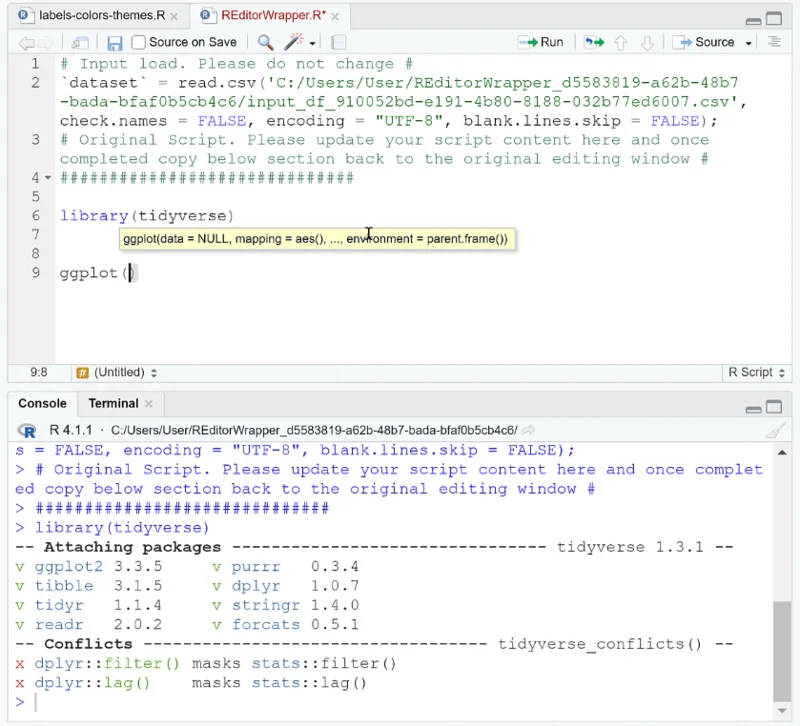Close the Terminal tab

(148, 404)
